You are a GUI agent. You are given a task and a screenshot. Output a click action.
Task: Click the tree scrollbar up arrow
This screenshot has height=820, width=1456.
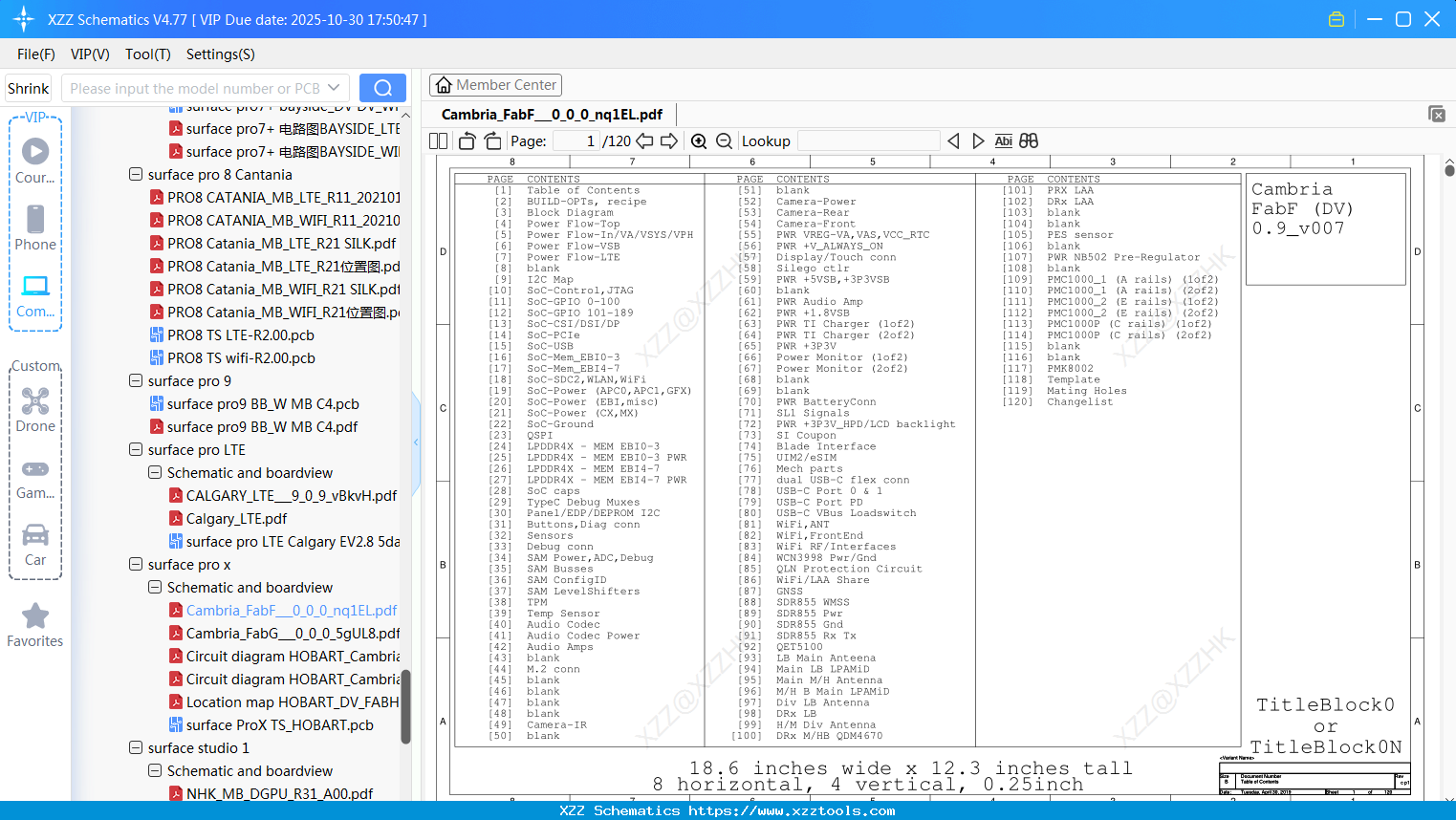pos(405,115)
